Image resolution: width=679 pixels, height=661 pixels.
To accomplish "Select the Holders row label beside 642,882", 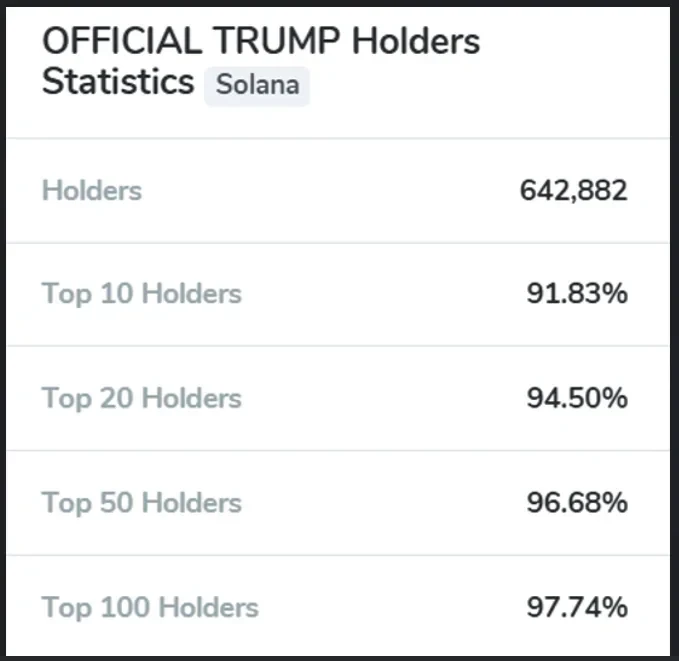I will tap(92, 190).
